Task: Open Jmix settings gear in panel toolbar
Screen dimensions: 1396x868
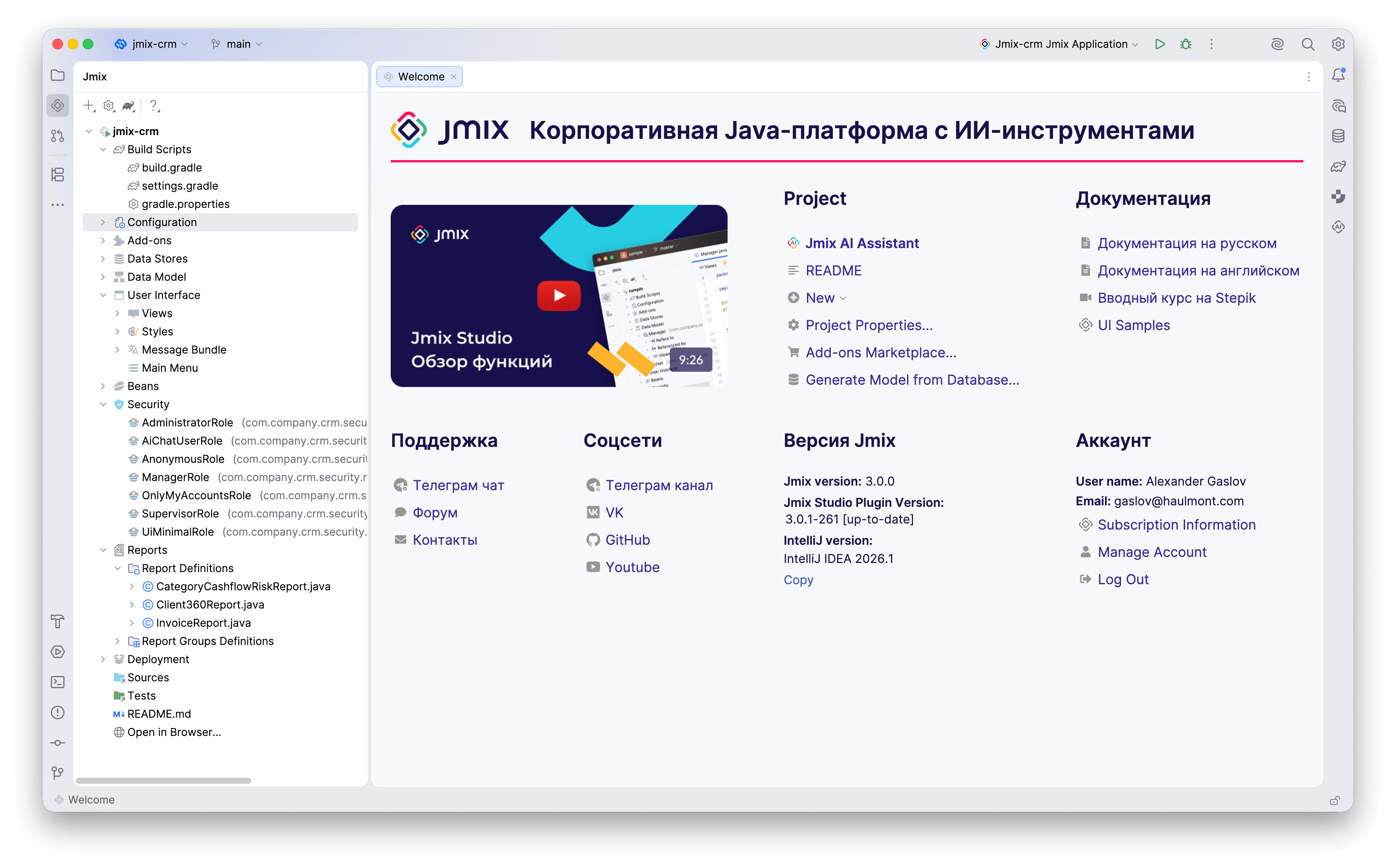Action: [x=108, y=105]
